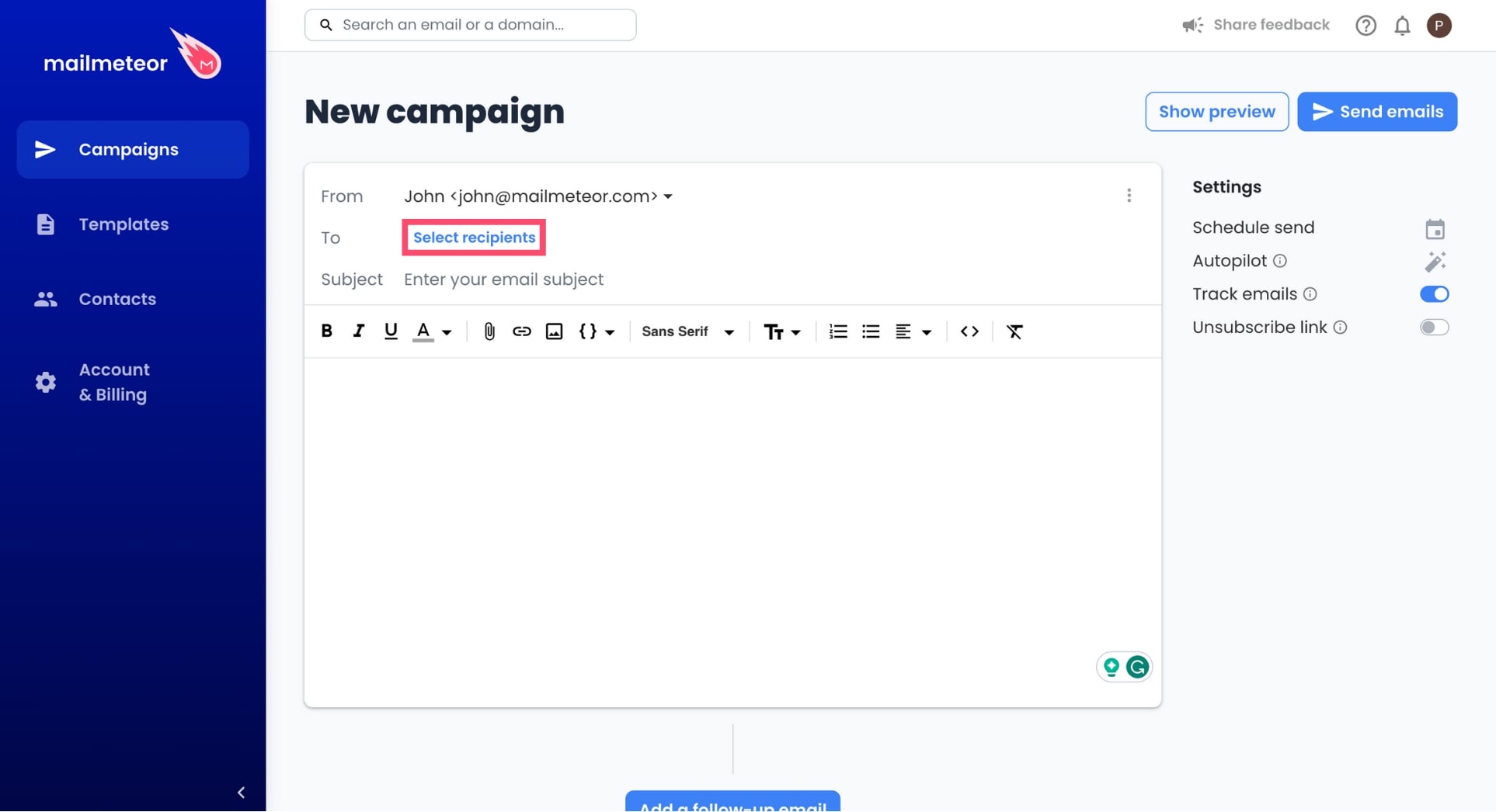Click the Grammarly icon in editor

pos(1137,667)
